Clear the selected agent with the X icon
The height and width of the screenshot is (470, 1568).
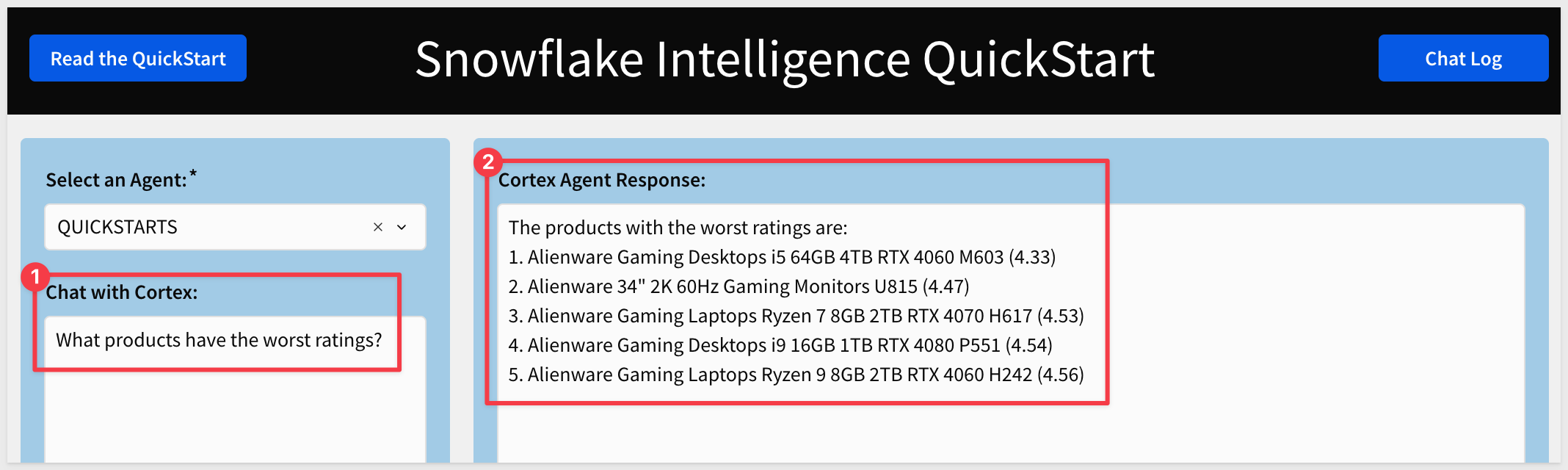click(378, 227)
